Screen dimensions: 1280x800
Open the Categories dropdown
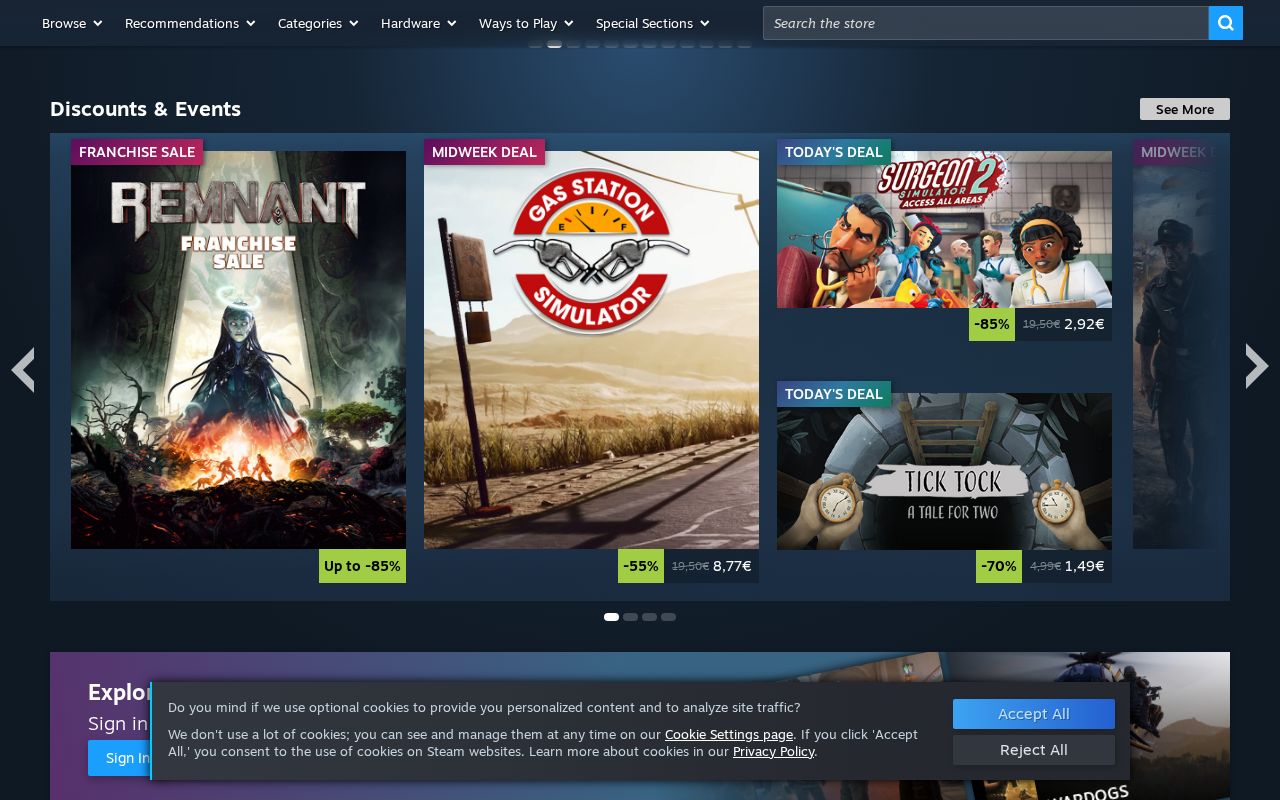[x=318, y=23]
